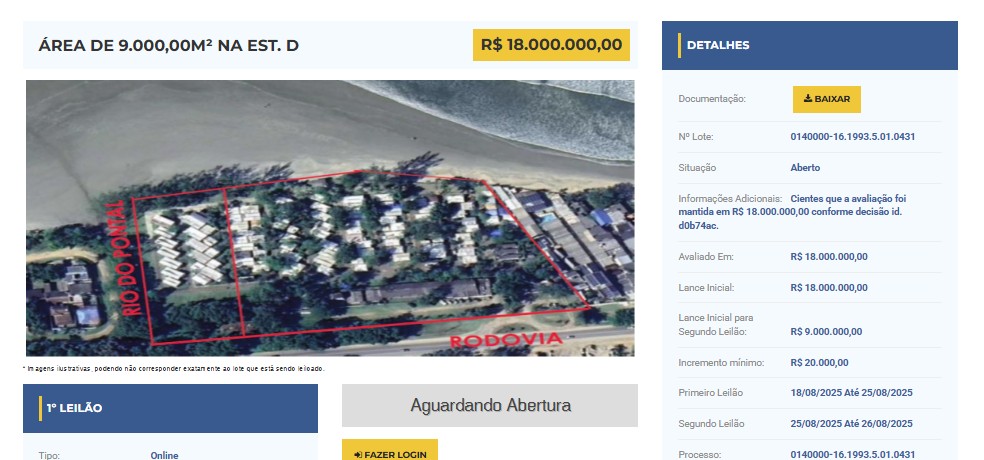This screenshot has height=460, width=984.
Task: Click the Avaliado Em value
Action: tap(829, 257)
